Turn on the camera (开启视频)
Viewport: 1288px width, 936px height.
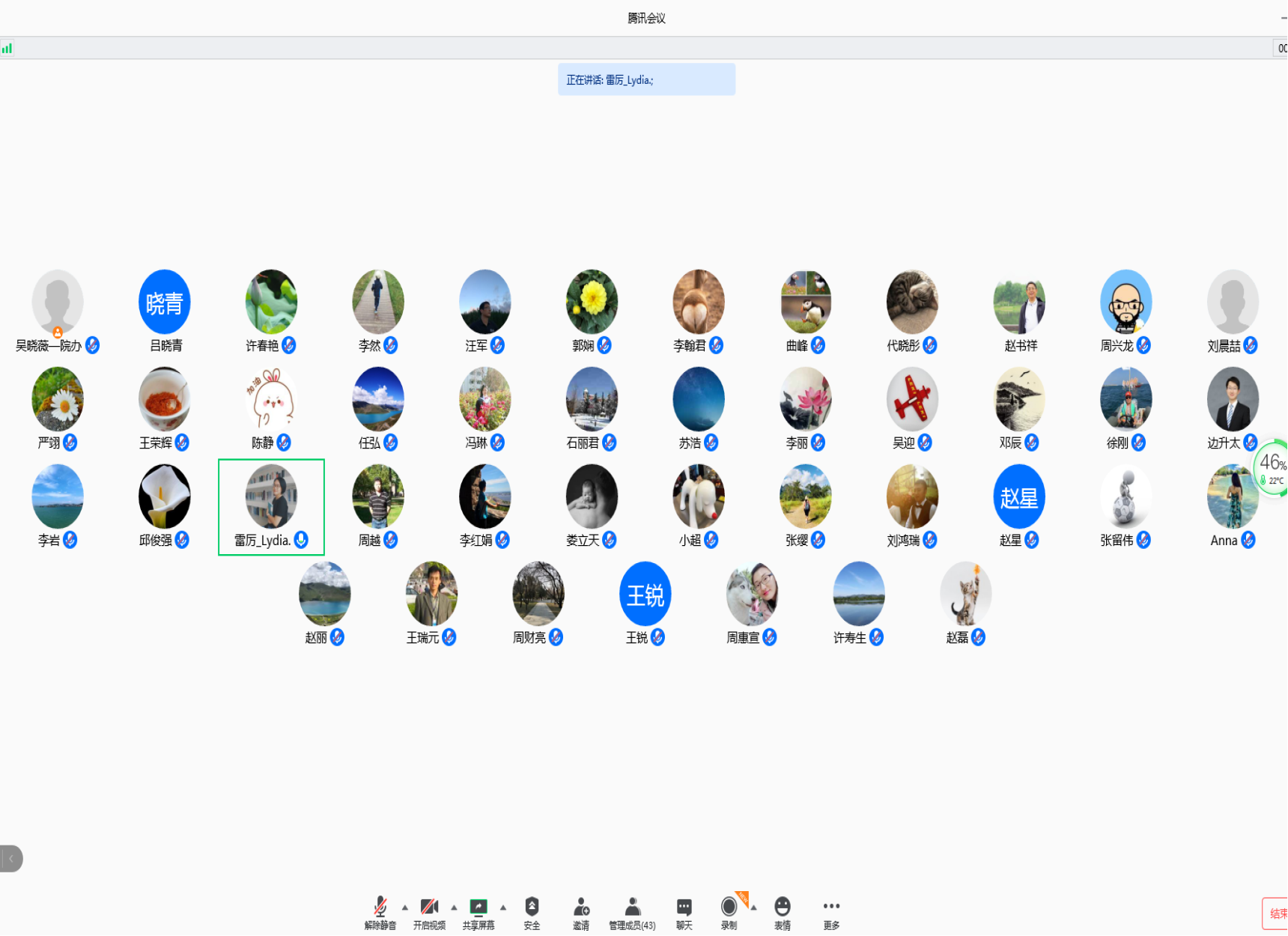tap(429, 911)
